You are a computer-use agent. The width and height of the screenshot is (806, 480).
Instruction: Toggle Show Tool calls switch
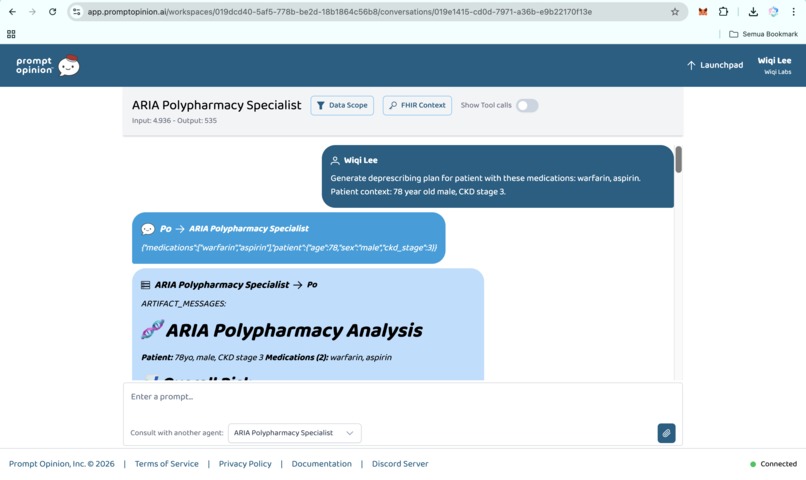[x=527, y=105]
